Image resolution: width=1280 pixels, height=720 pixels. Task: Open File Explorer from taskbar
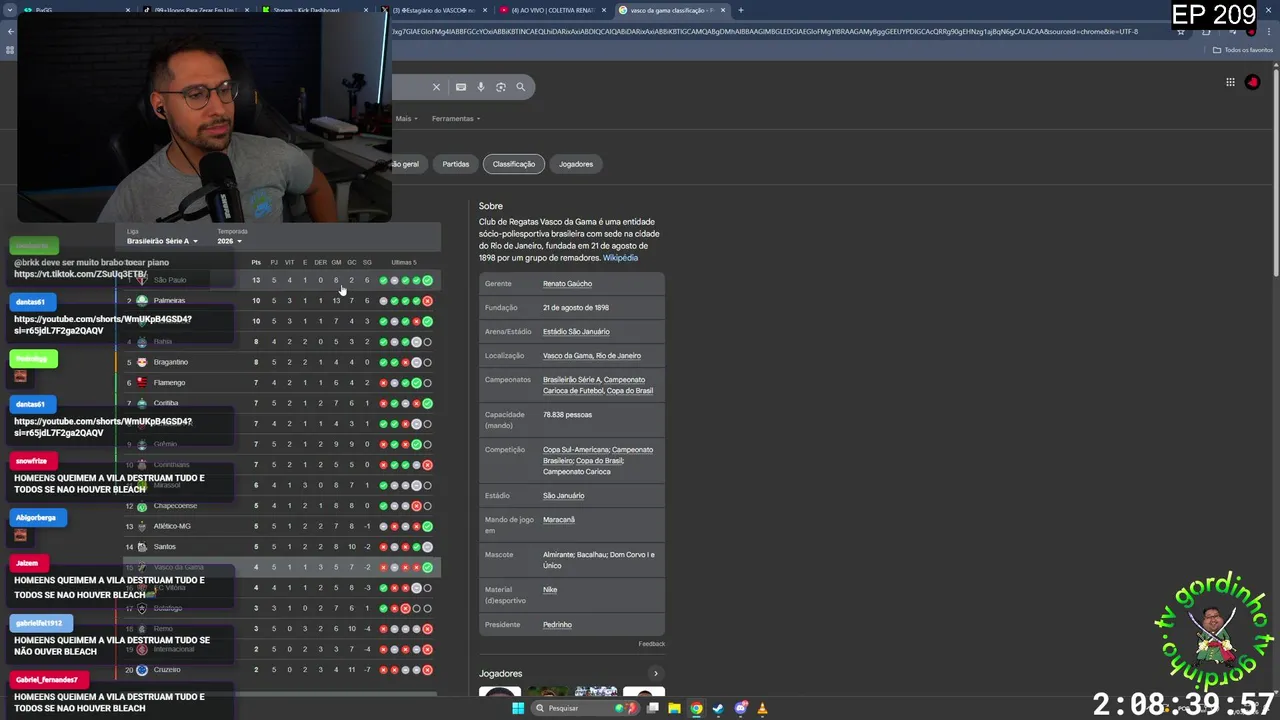[x=674, y=708]
